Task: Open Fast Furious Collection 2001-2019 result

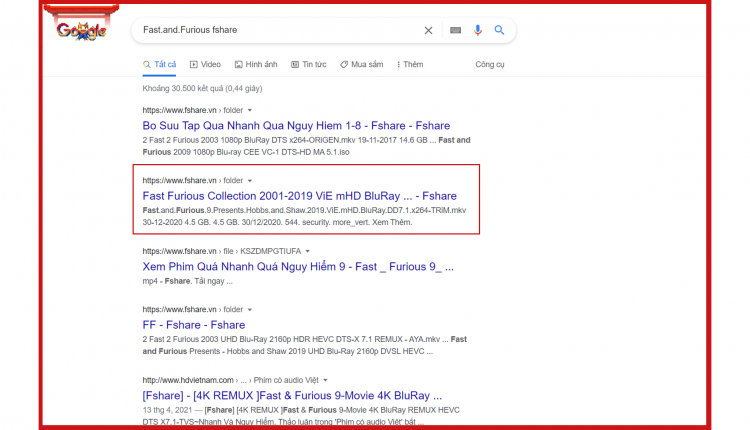Action: pos(299,196)
